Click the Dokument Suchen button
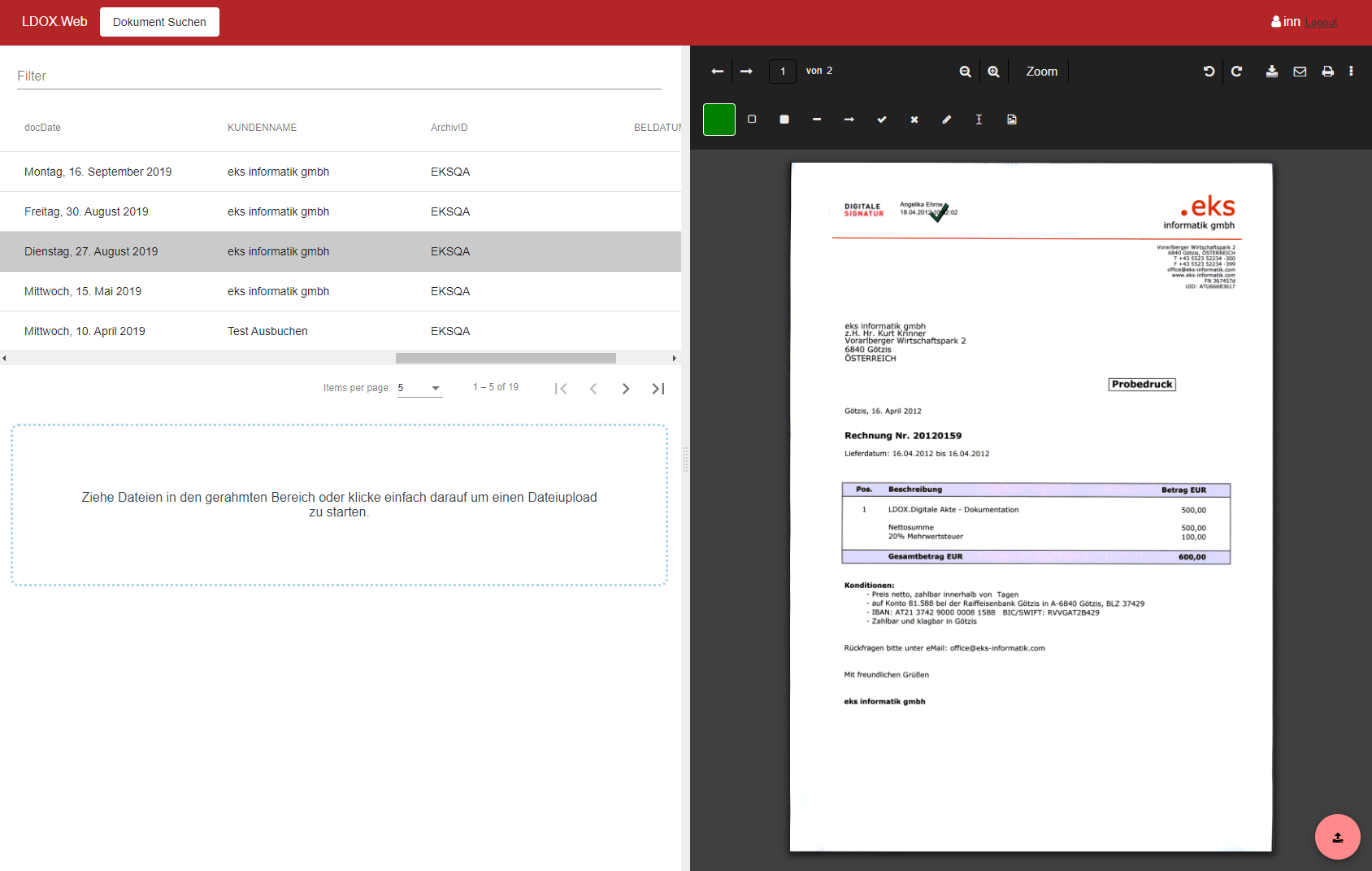 pyautogui.click(x=159, y=22)
